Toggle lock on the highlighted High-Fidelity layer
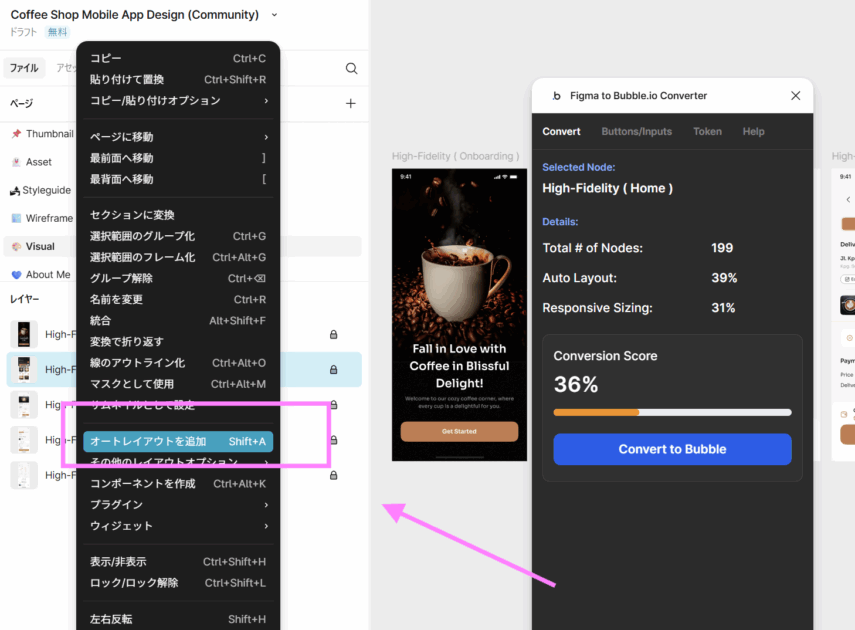This screenshot has width=855, height=630. [x=333, y=369]
